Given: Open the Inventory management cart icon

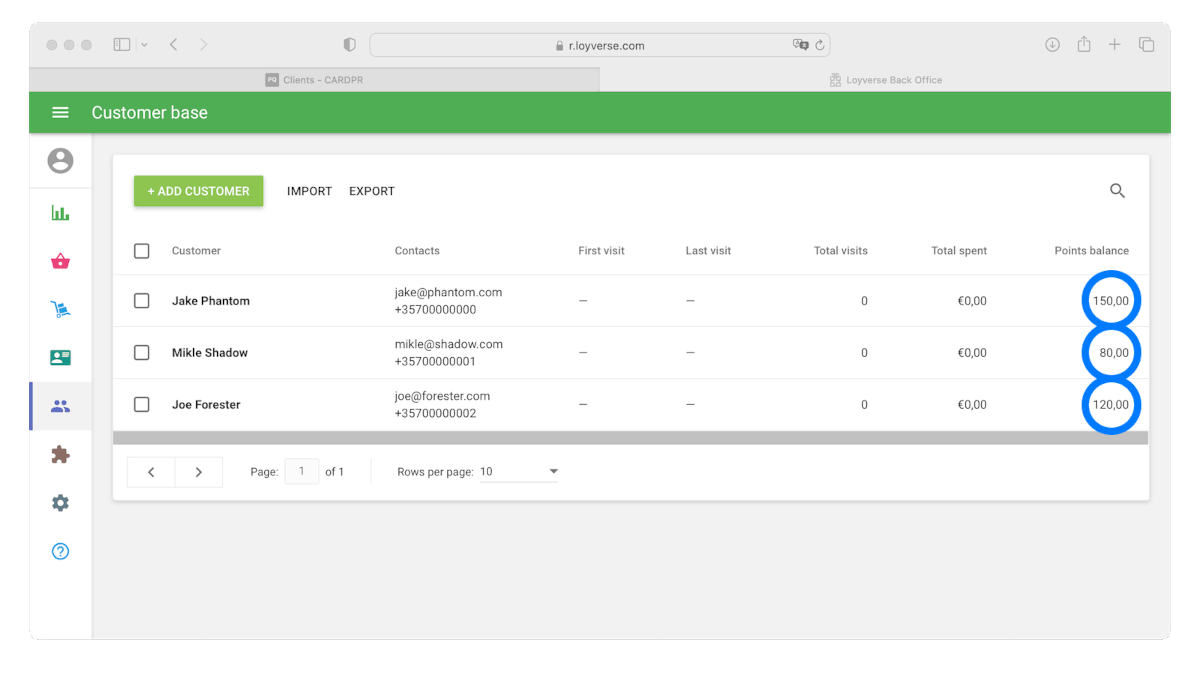Looking at the screenshot, I should [60, 310].
